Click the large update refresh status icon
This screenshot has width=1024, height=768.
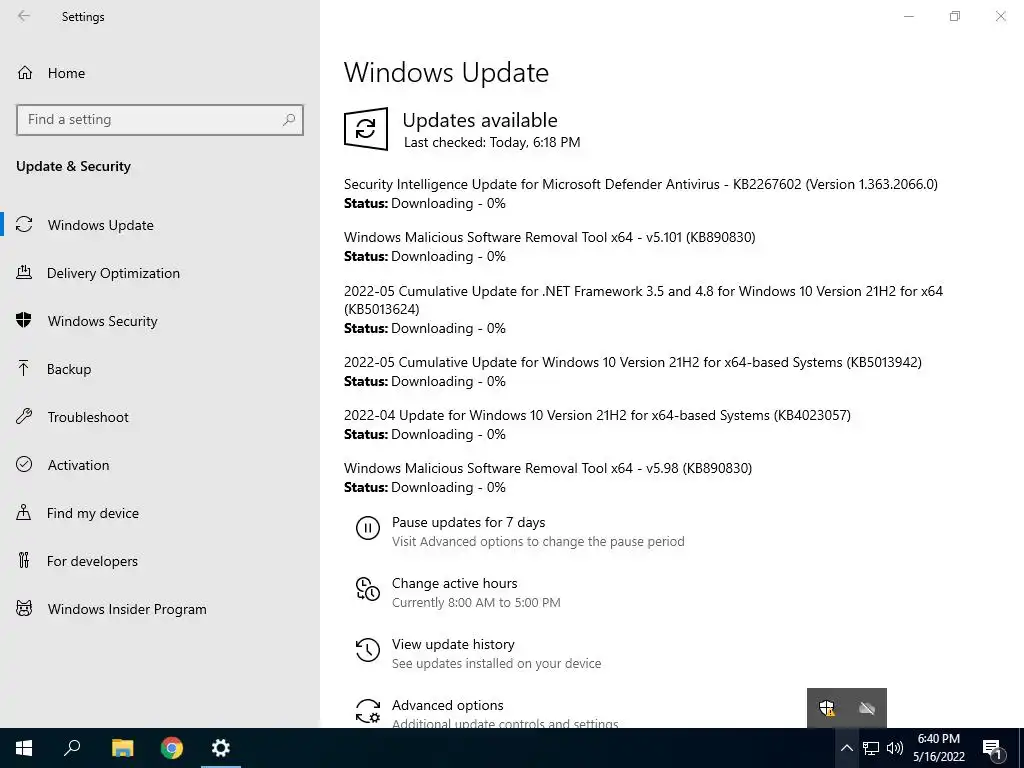[366, 129]
